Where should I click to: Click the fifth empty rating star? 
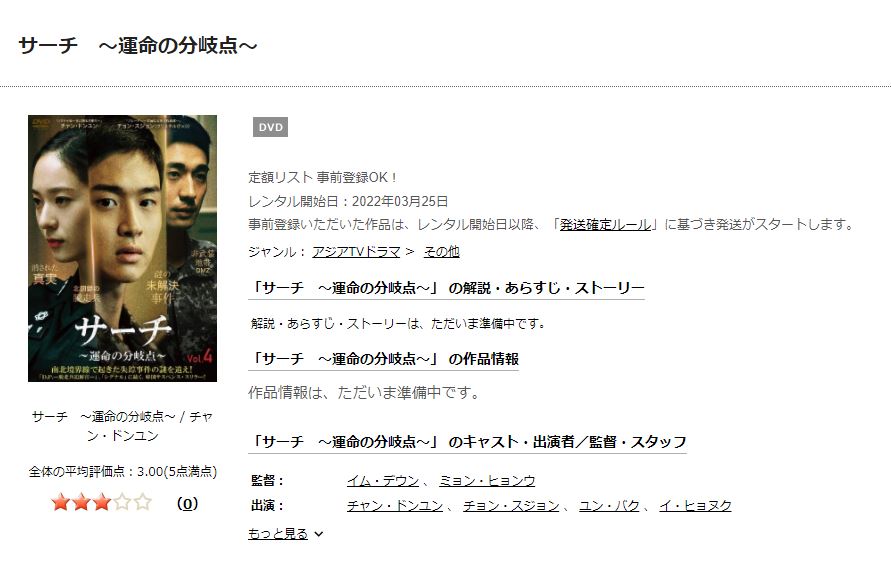[x=143, y=502]
